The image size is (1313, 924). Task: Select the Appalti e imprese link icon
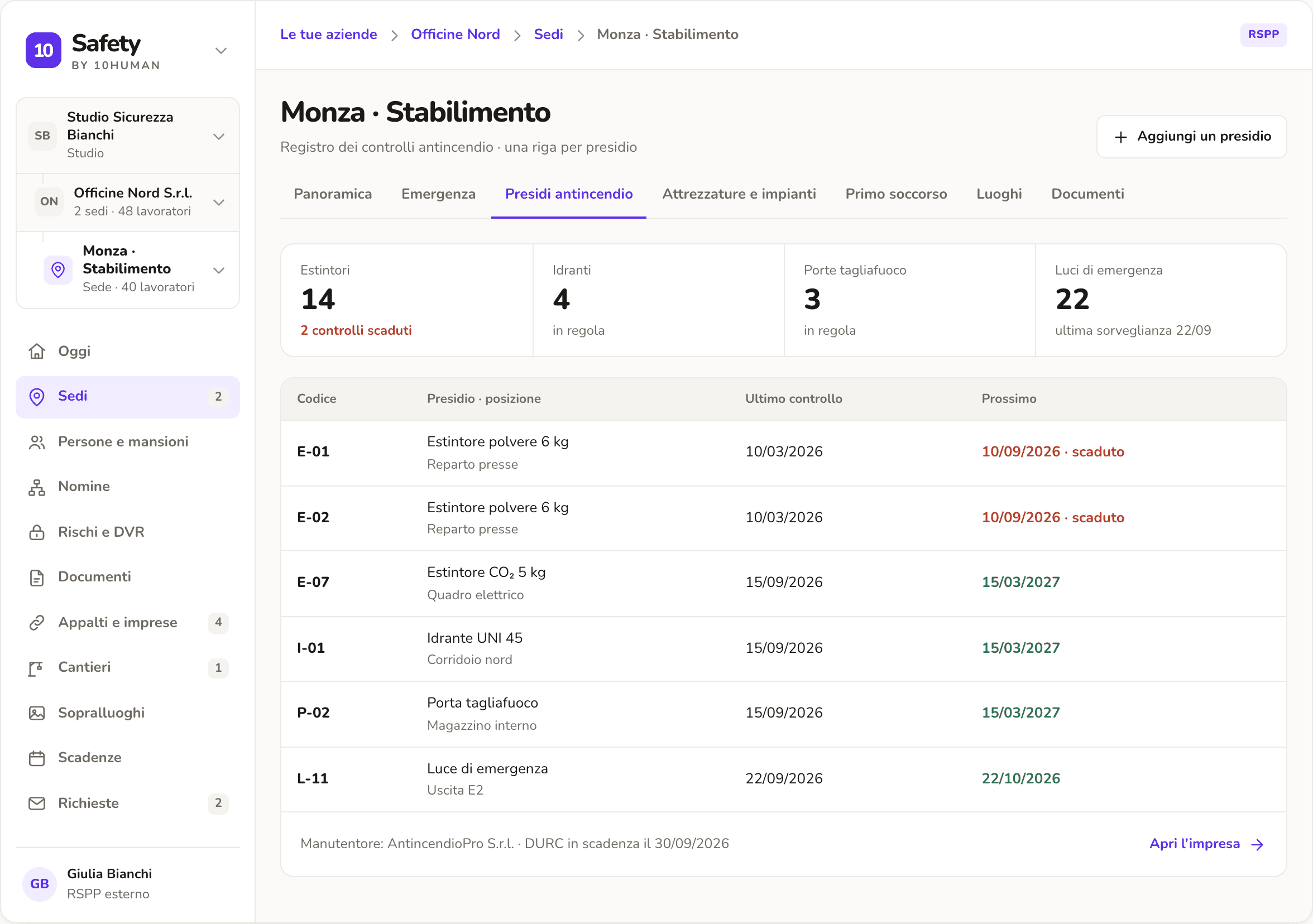(37, 622)
